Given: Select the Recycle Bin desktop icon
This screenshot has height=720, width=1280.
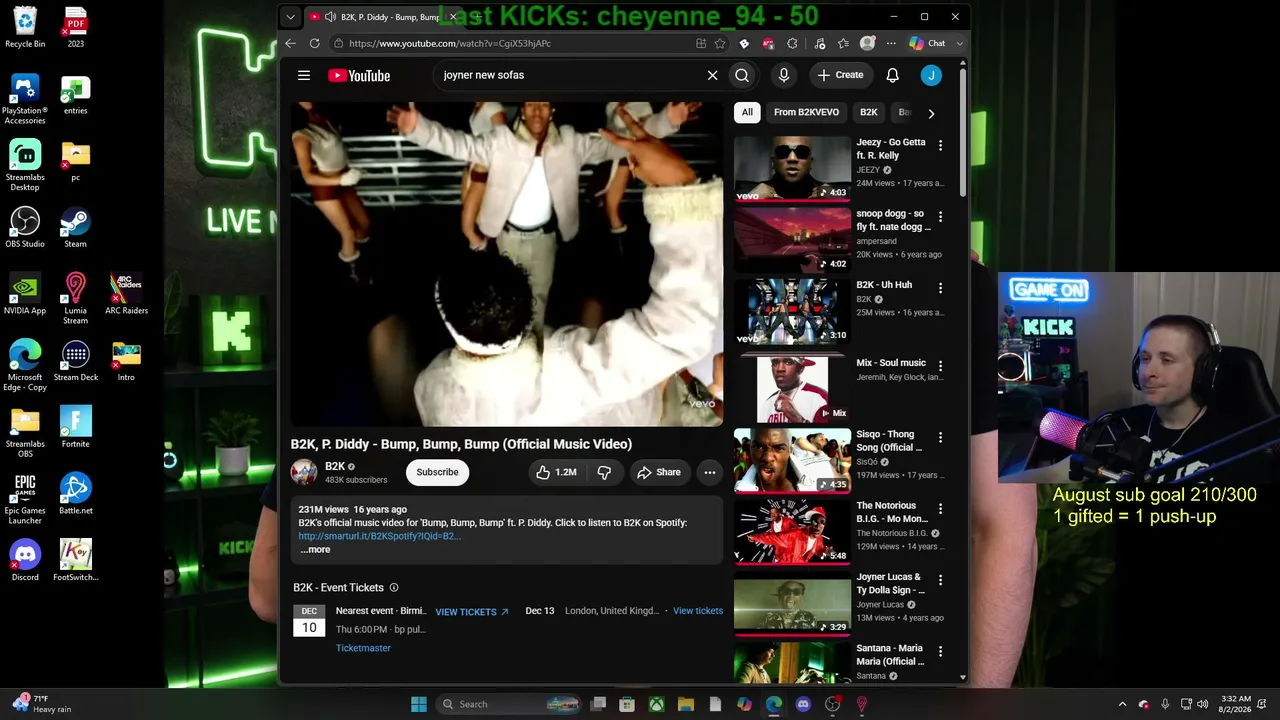Looking at the screenshot, I should coord(25,27).
